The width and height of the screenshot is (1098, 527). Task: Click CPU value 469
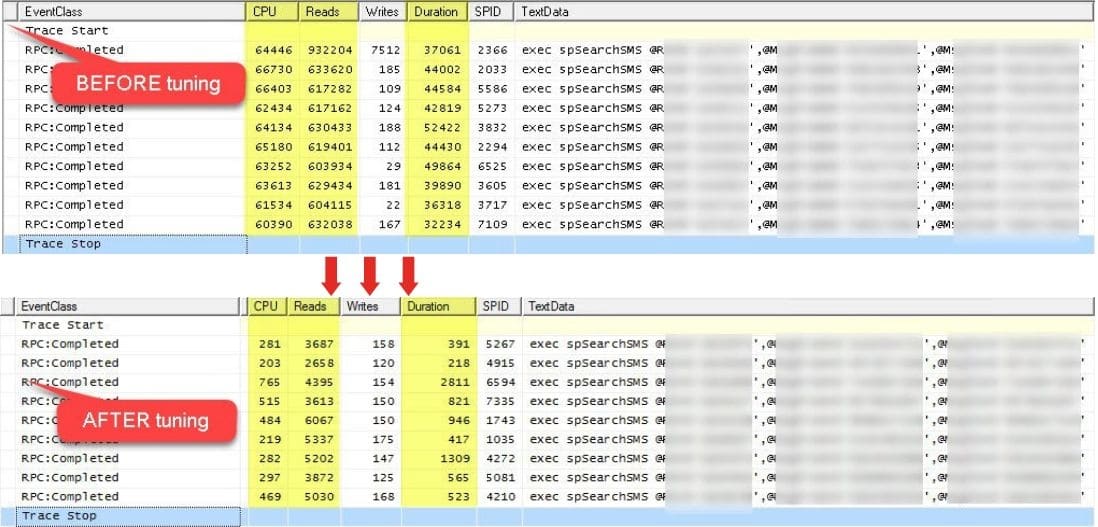pyautogui.click(x=269, y=497)
